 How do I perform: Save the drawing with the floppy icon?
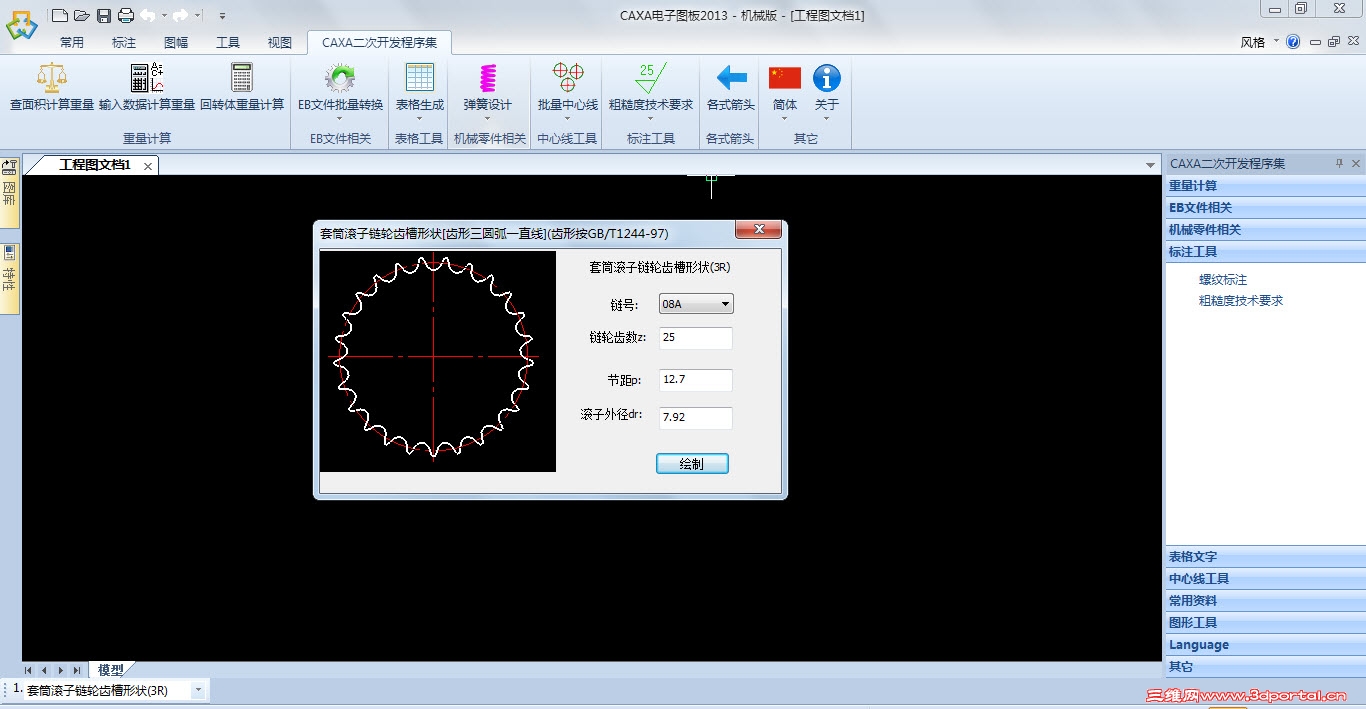104,15
